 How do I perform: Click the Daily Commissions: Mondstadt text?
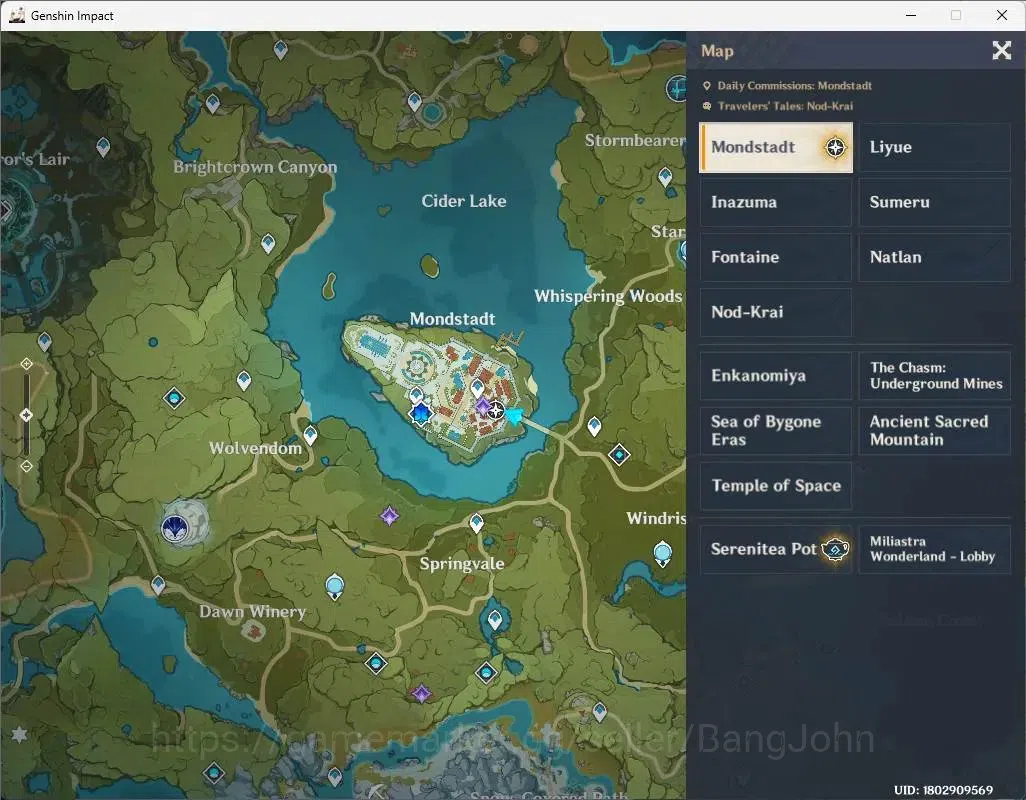coord(794,86)
